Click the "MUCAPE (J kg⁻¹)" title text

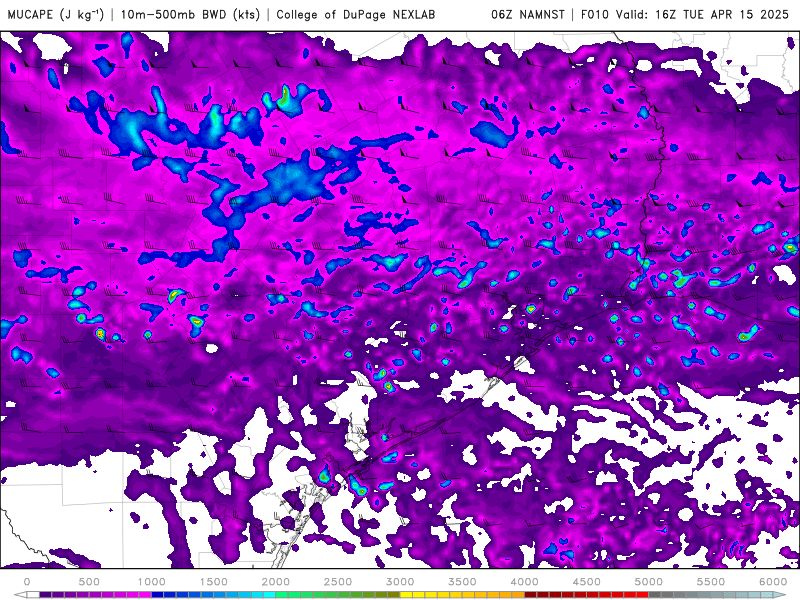[56, 14]
